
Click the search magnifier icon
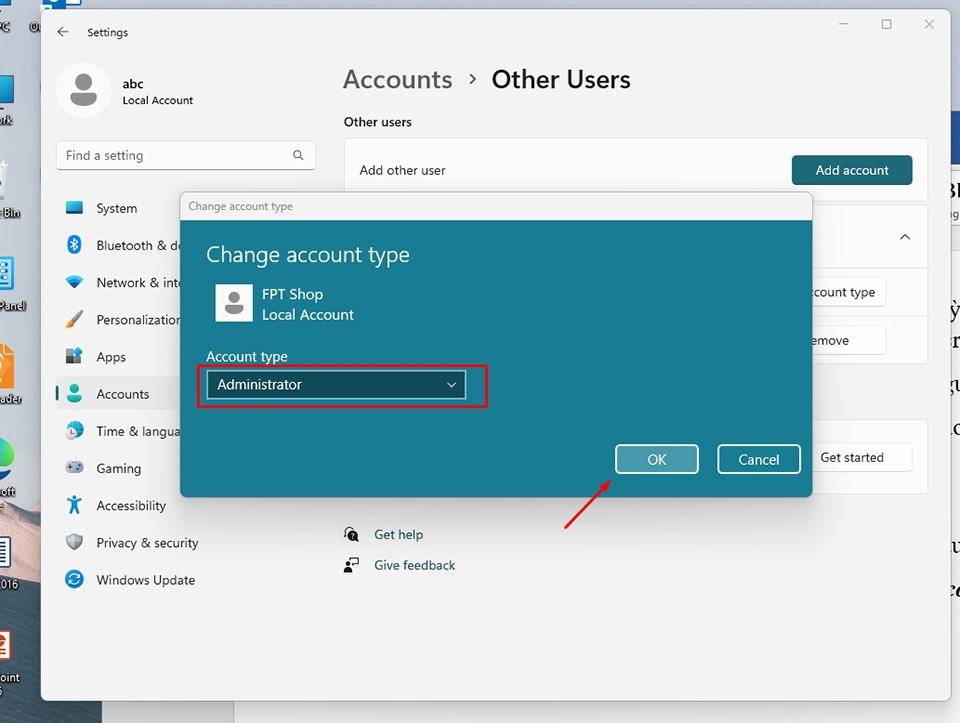298,155
